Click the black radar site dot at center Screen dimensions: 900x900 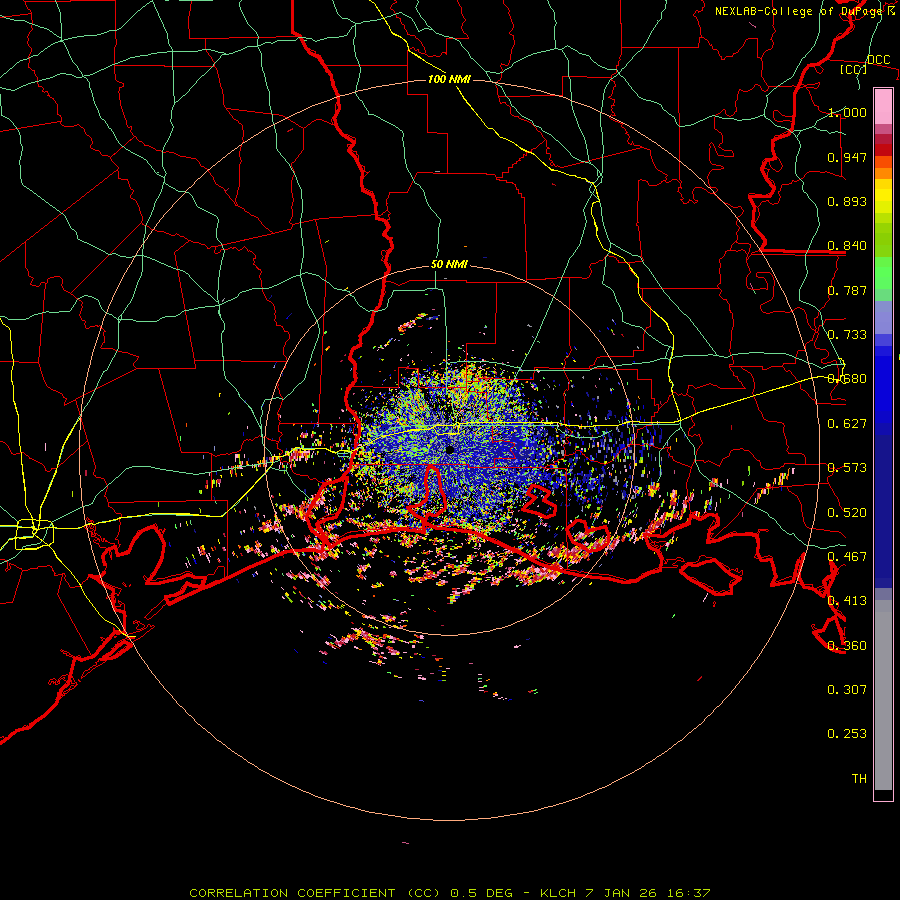click(450, 449)
